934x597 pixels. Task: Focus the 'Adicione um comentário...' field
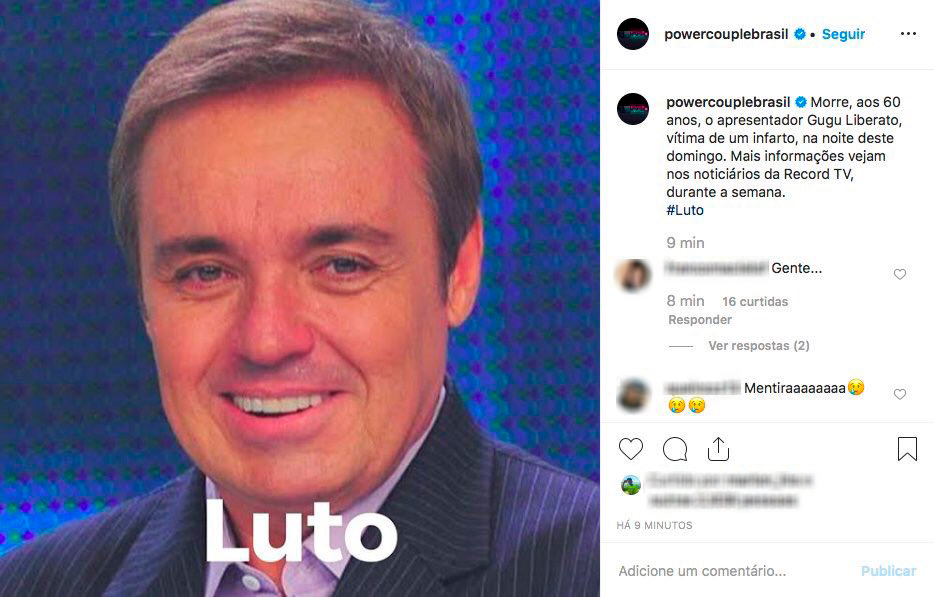(x=733, y=571)
